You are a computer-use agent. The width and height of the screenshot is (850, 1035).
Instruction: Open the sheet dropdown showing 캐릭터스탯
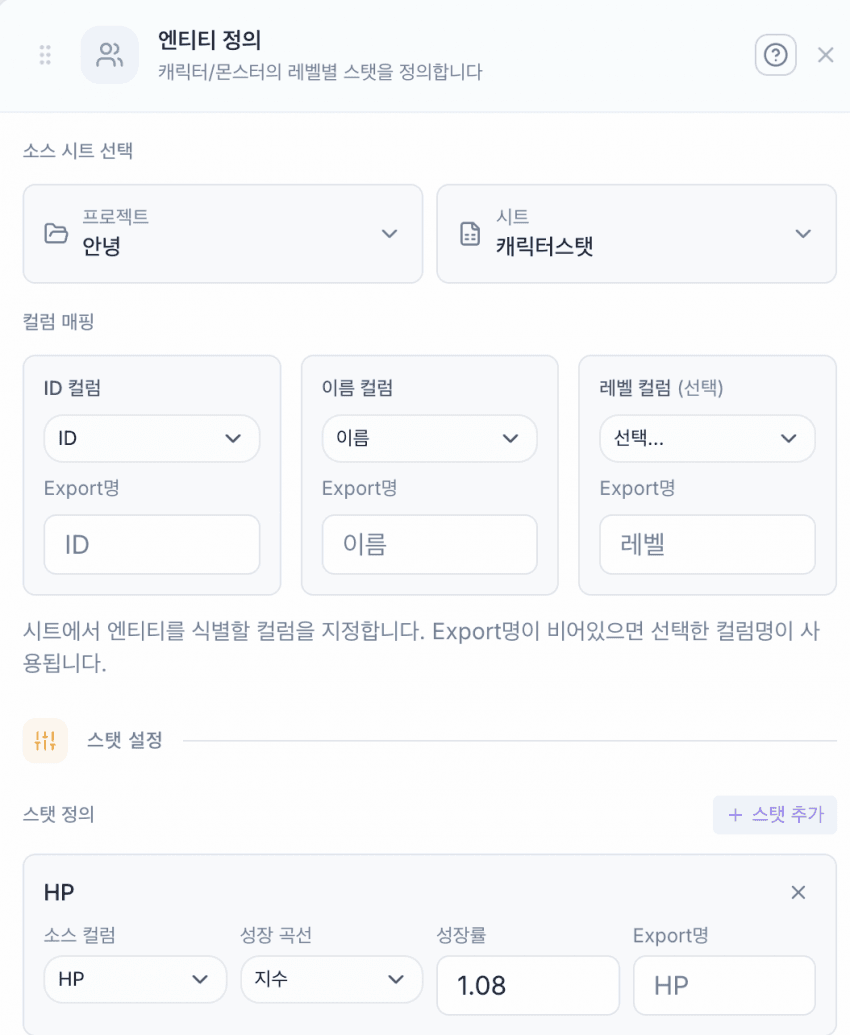point(636,234)
